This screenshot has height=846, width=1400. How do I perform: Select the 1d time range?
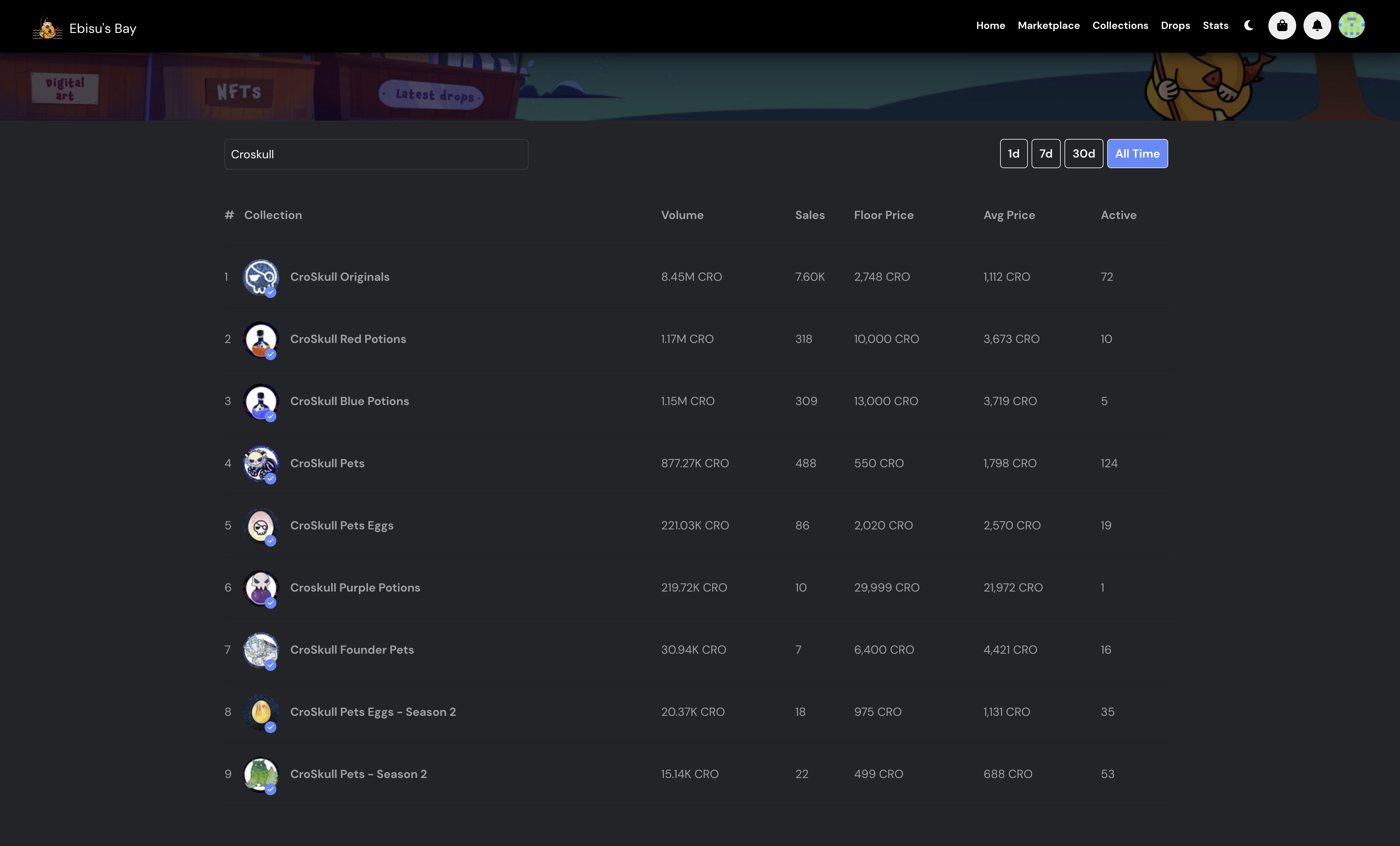pyautogui.click(x=1014, y=154)
